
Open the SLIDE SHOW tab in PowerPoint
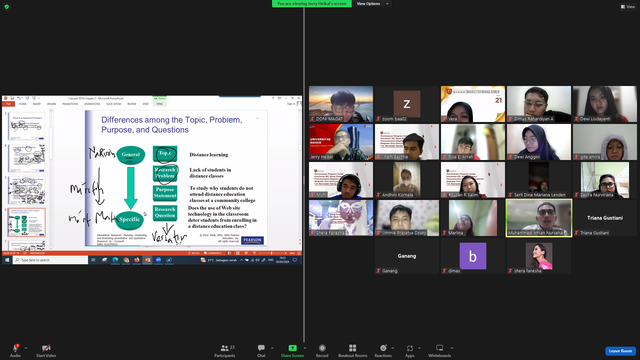click(x=113, y=104)
